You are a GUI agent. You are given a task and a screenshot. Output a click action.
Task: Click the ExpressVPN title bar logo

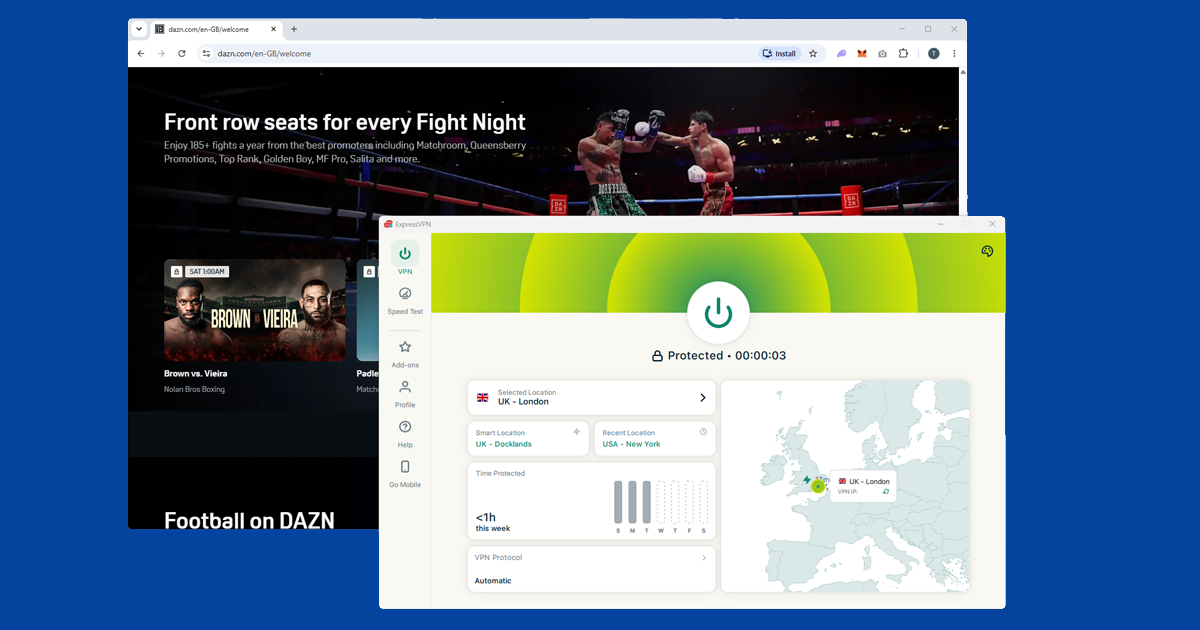[388, 224]
